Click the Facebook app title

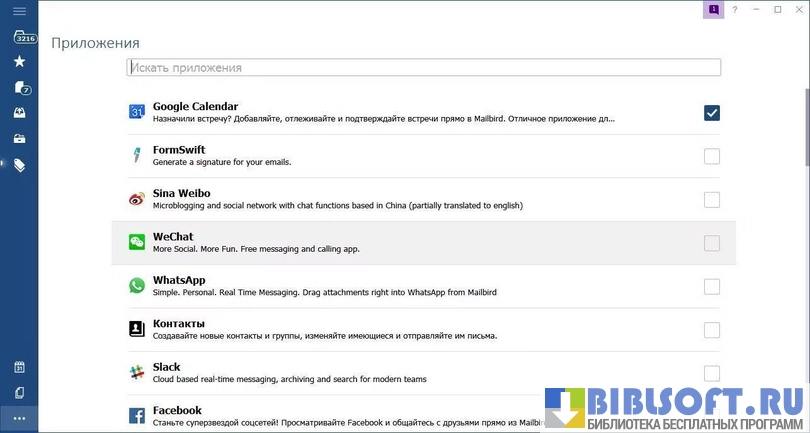177,410
